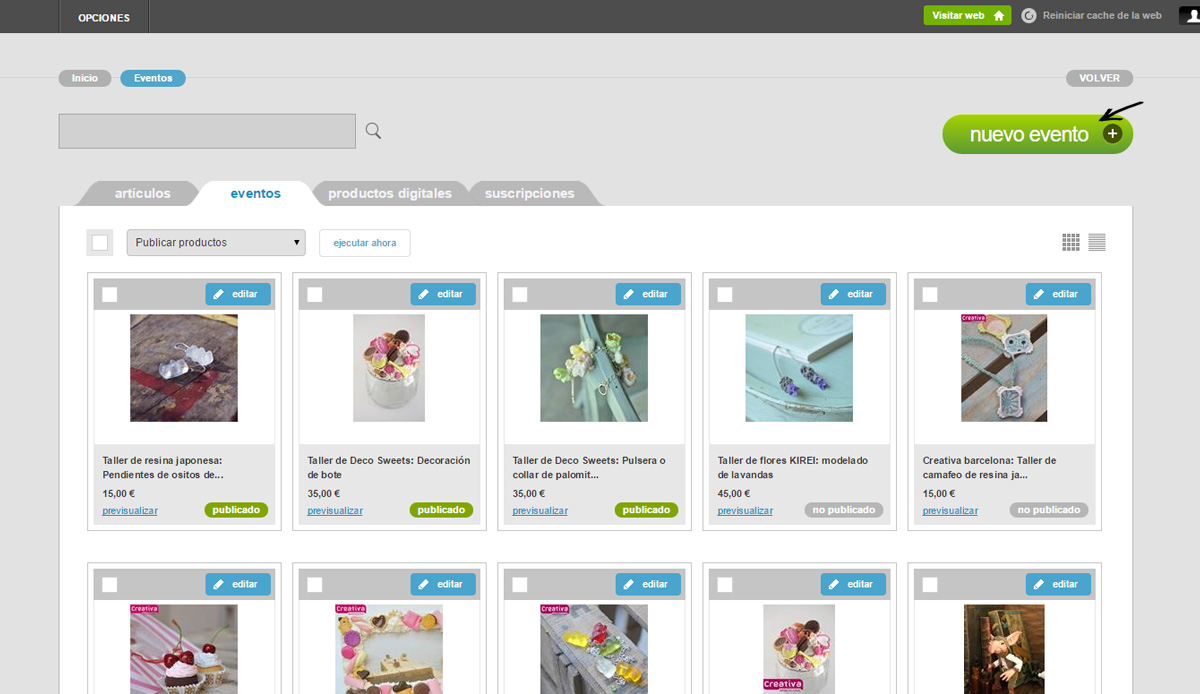The image size is (1200, 694).
Task: Open the bear earrings thumbnail on the resina japonesa card
Action: (184, 368)
